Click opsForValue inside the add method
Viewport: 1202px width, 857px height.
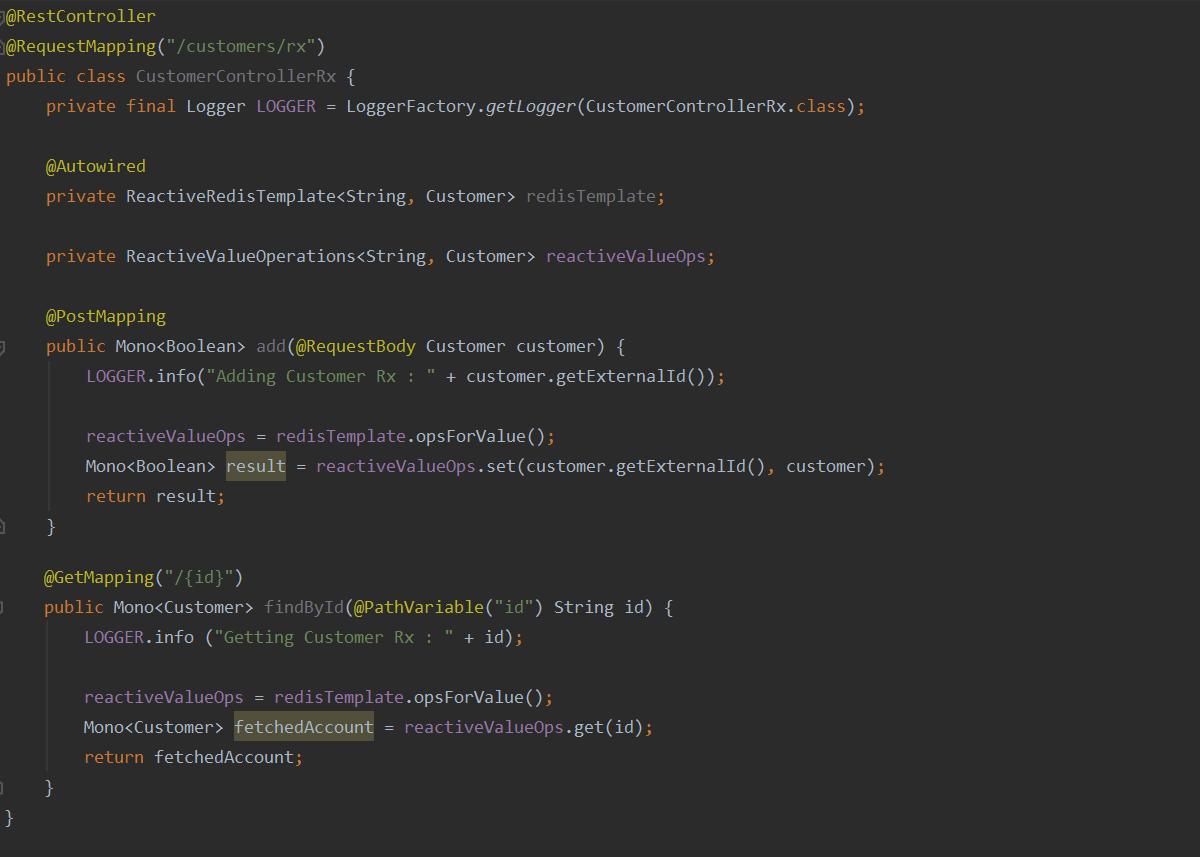(471, 436)
